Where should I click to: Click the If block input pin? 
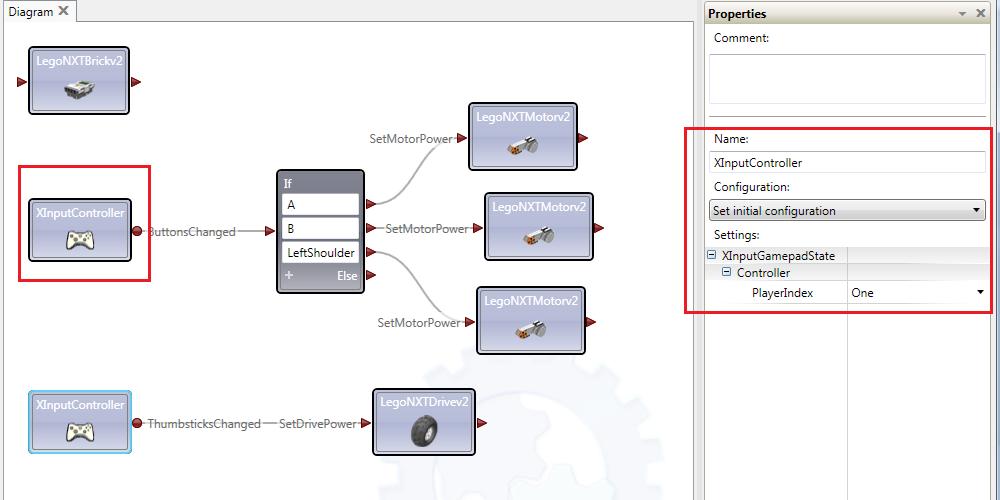[x=270, y=232]
